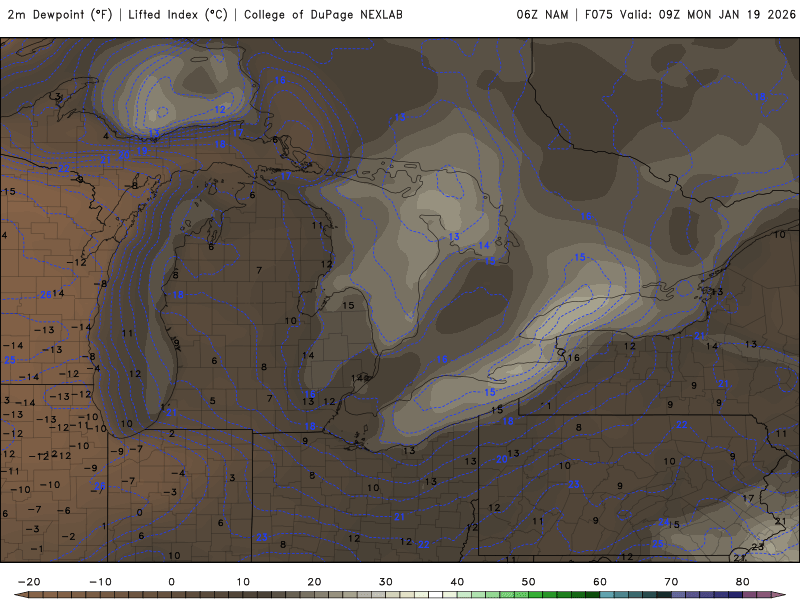The width and height of the screenshot is (800, 600).
Task: Click the teal color bar segment past 60
Action: click(607, 595)
